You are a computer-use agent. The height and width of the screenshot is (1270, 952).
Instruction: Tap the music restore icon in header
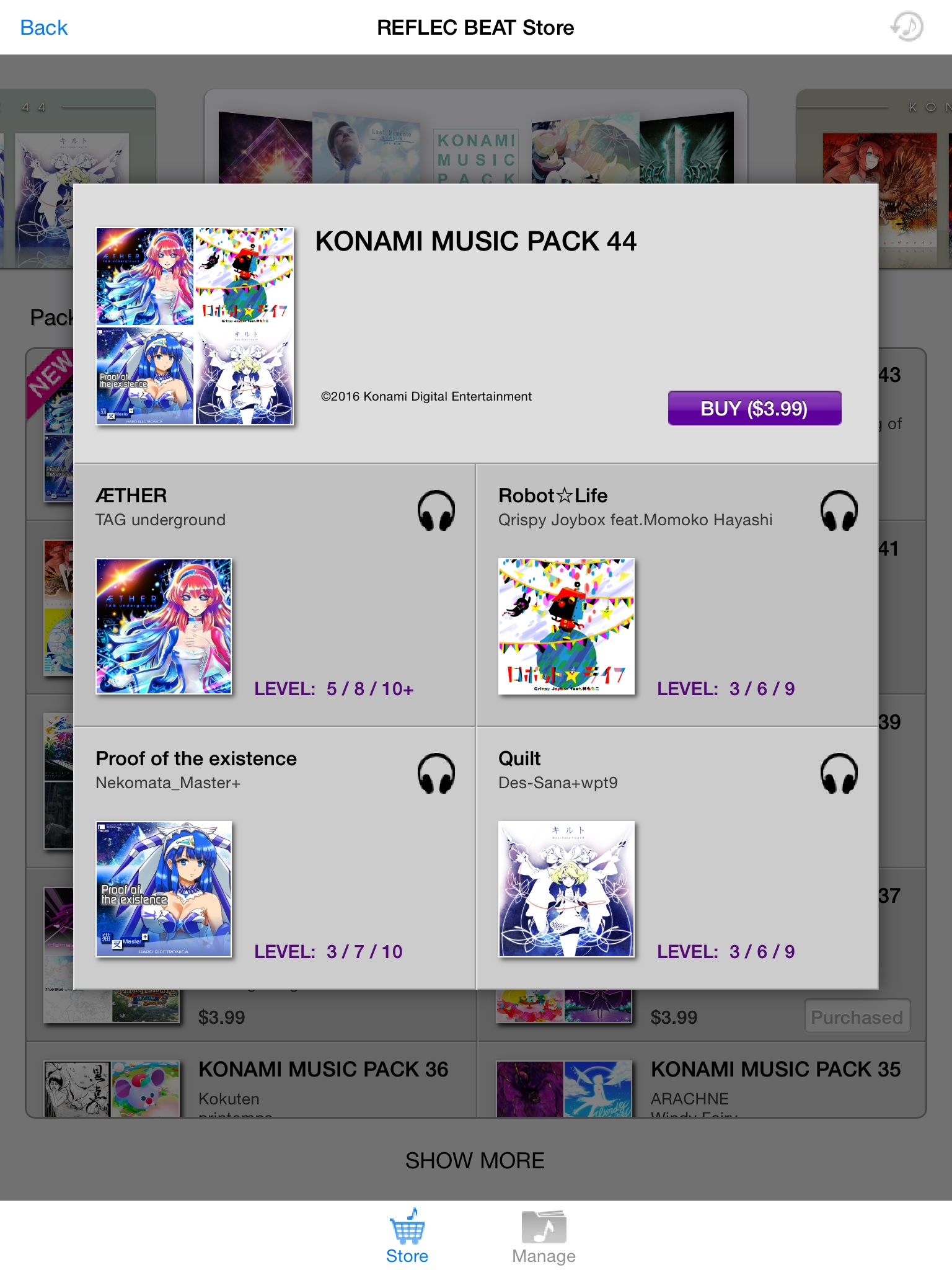(x=907, y=27)
